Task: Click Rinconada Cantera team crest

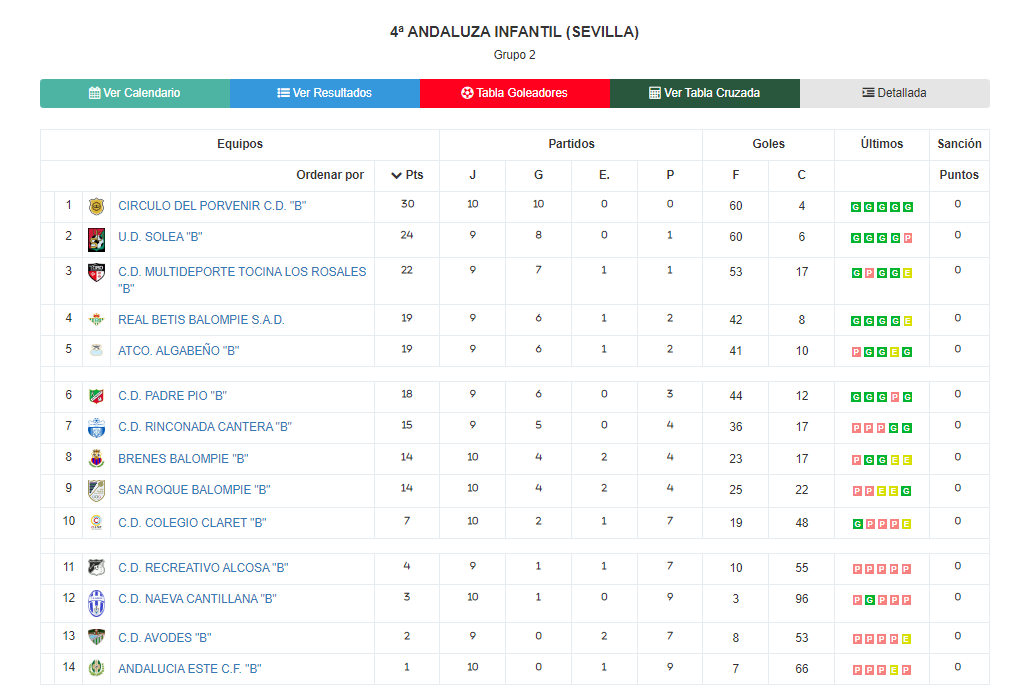Action: tap(97, 427)
